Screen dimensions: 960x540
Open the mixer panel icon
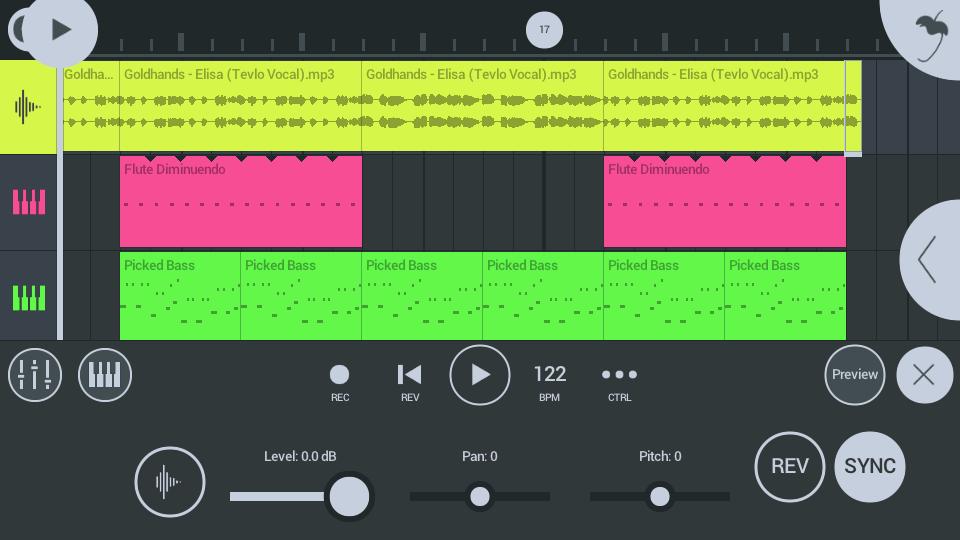[x=35, y=375]
